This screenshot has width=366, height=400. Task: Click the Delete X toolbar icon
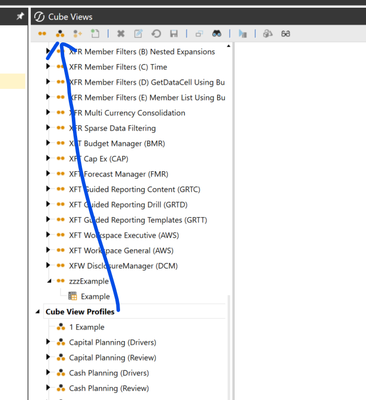coord(121,34)
